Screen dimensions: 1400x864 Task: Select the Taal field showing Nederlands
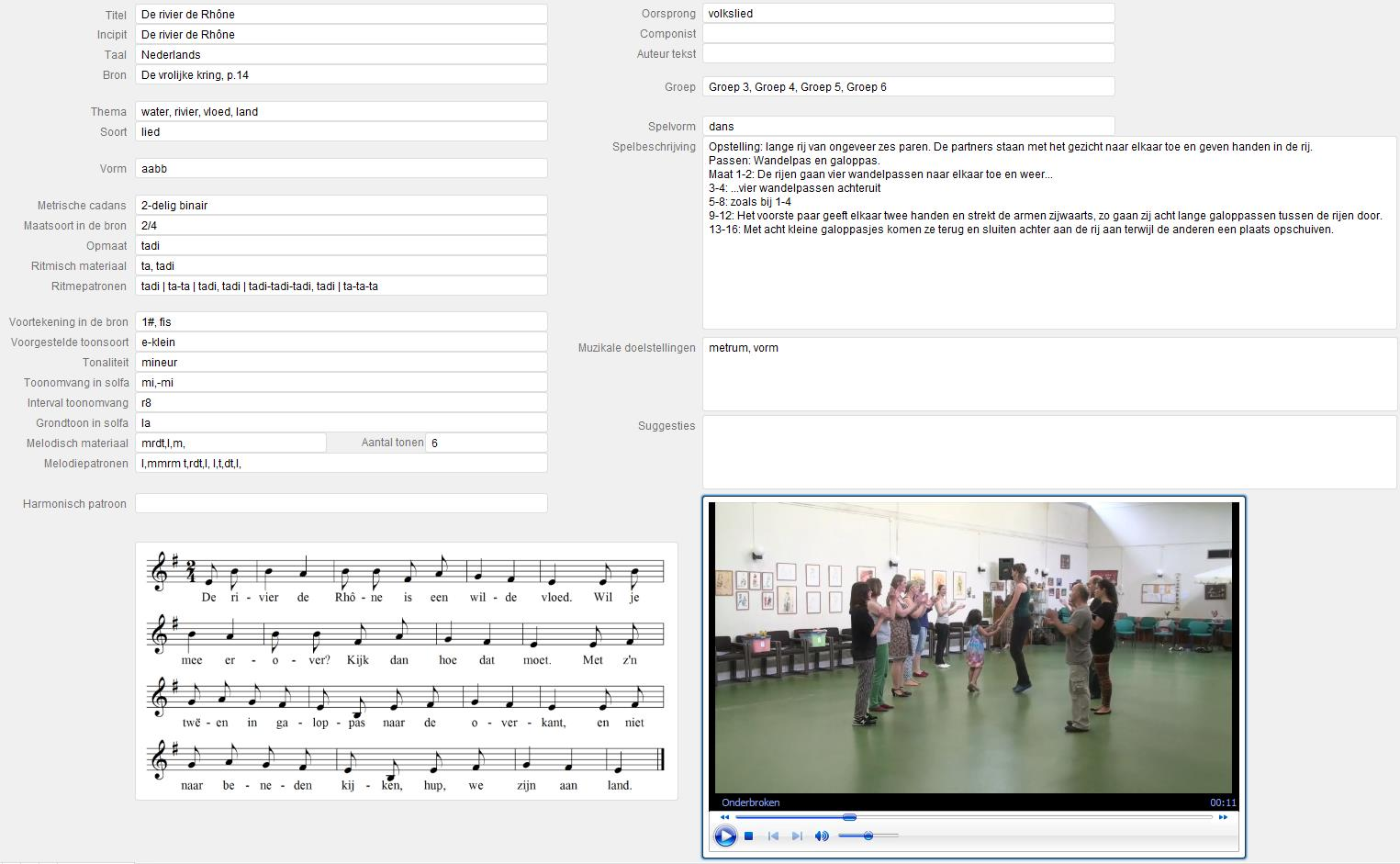pos(341,55)
